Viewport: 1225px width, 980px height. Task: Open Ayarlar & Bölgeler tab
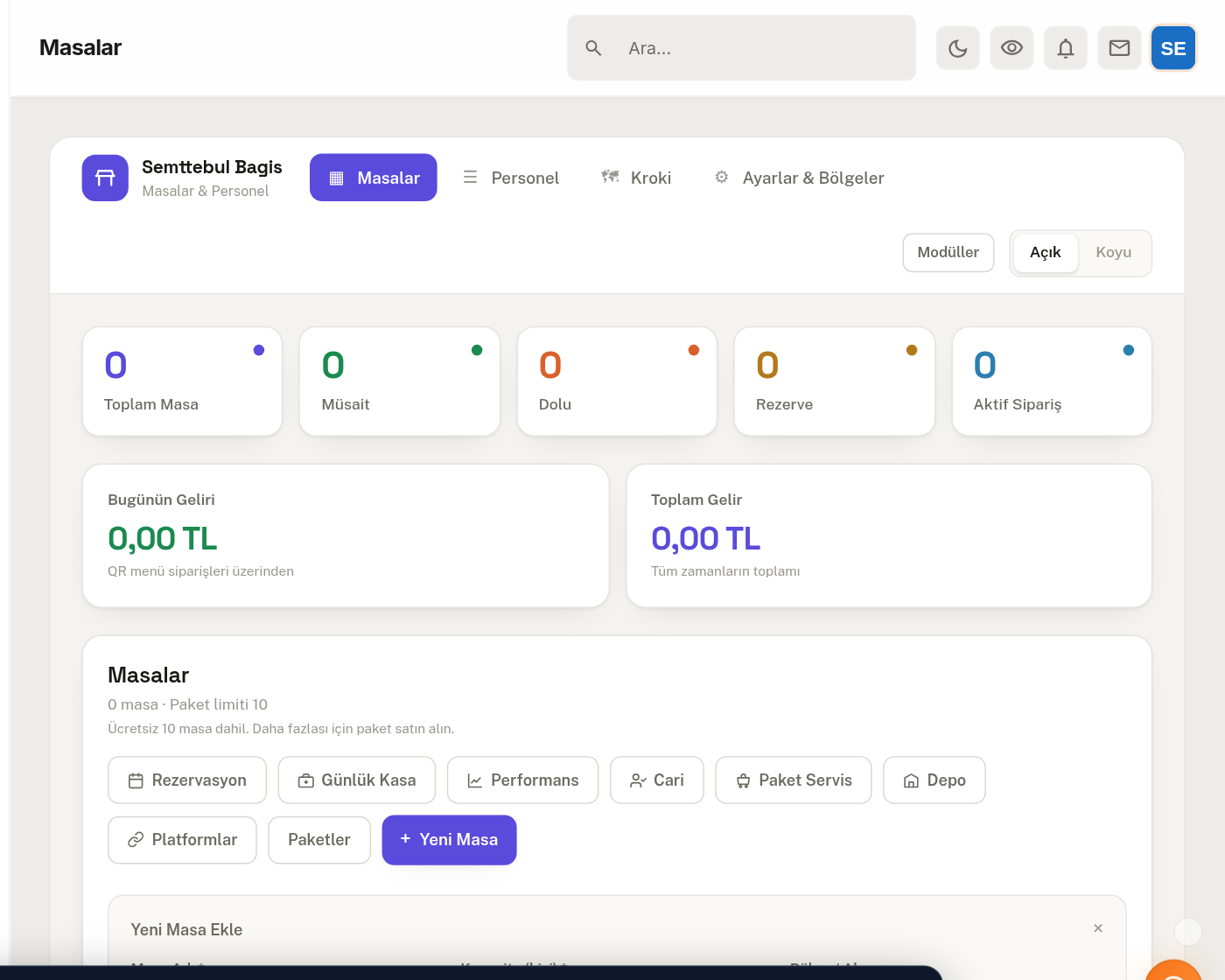pos(799,178)
